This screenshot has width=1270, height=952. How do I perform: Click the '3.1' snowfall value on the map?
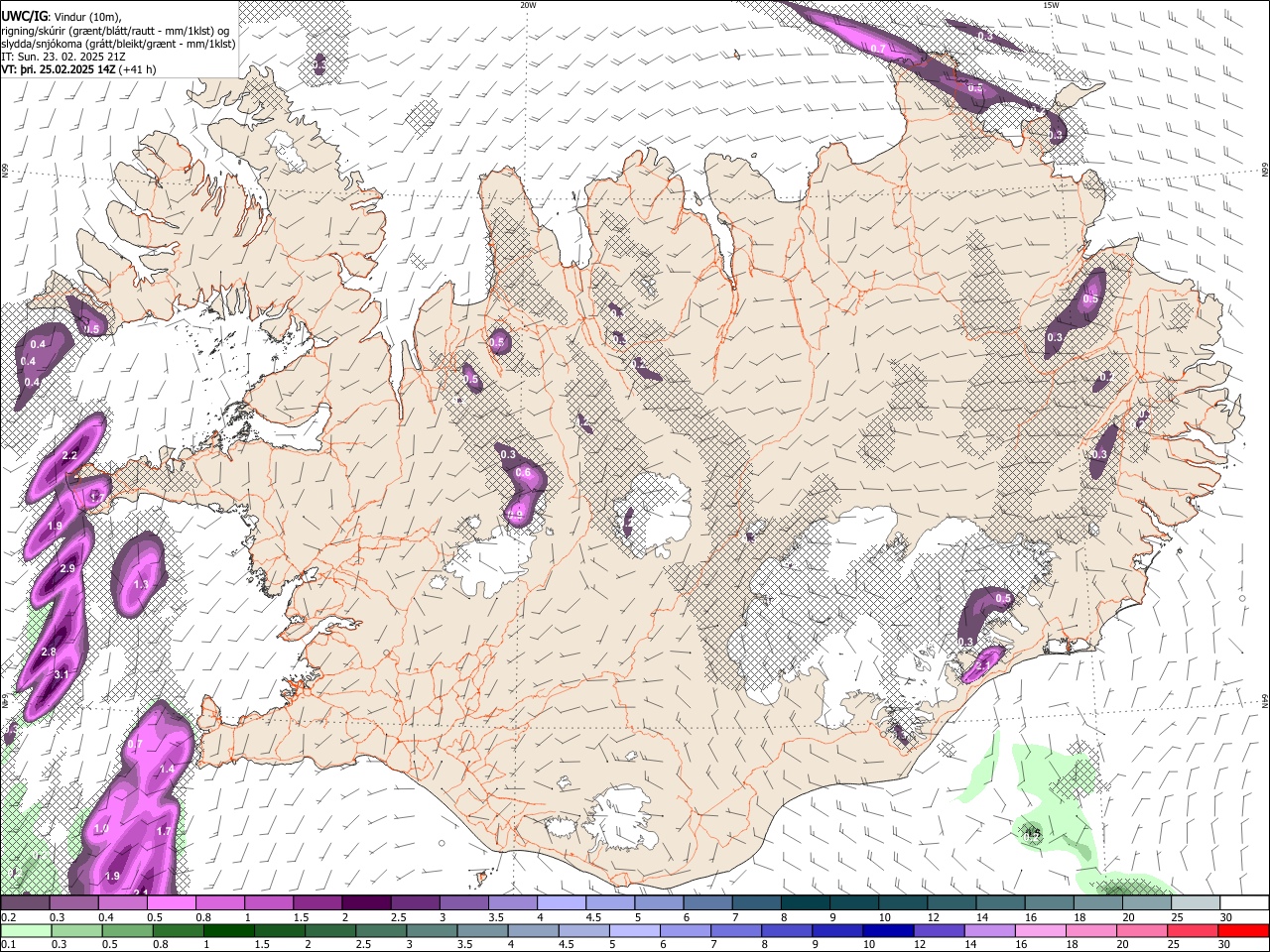[x=61, y=674]
